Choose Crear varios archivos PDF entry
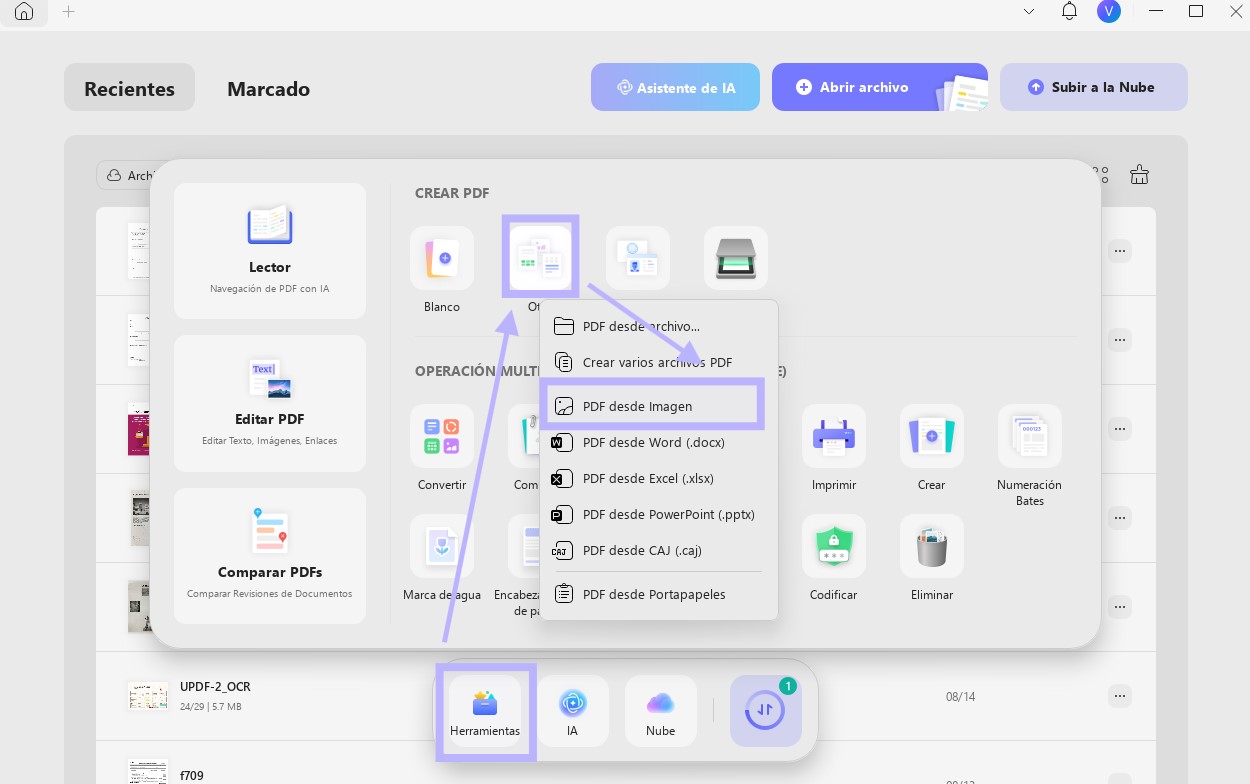This screenshot has width=1250, height=784. point(658,362)
